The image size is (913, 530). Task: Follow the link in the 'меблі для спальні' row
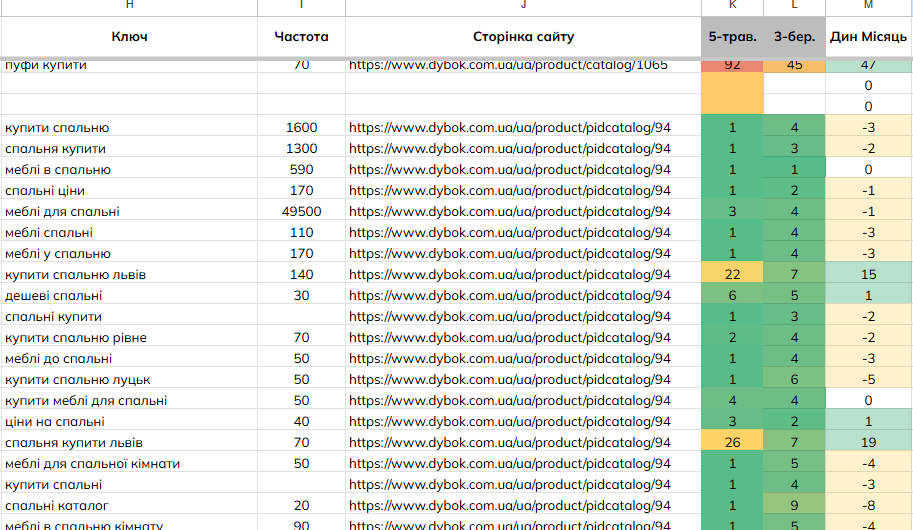click(x=508, y=212)
